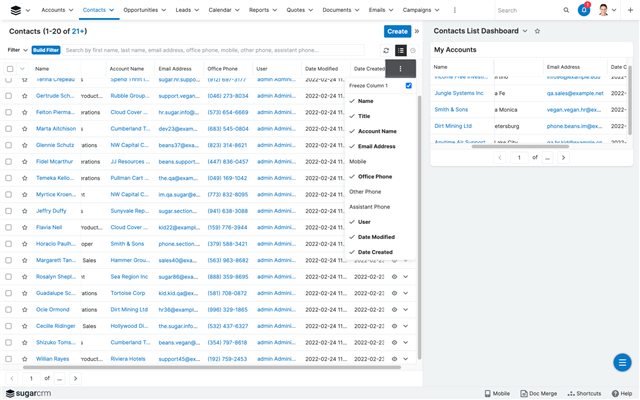Click the Doc Merge footer icon
The image size is (640, 400).
click(x=539, y=394)
